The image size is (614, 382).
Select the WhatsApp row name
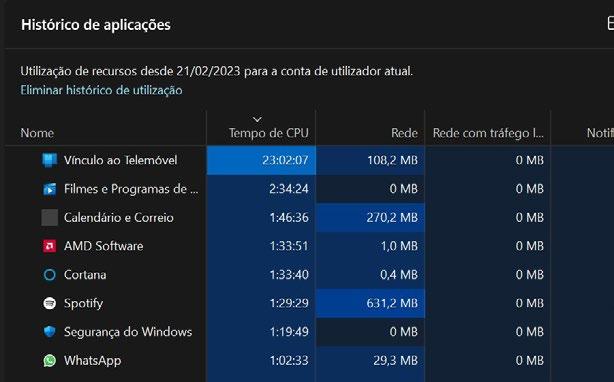coord(92,360)
